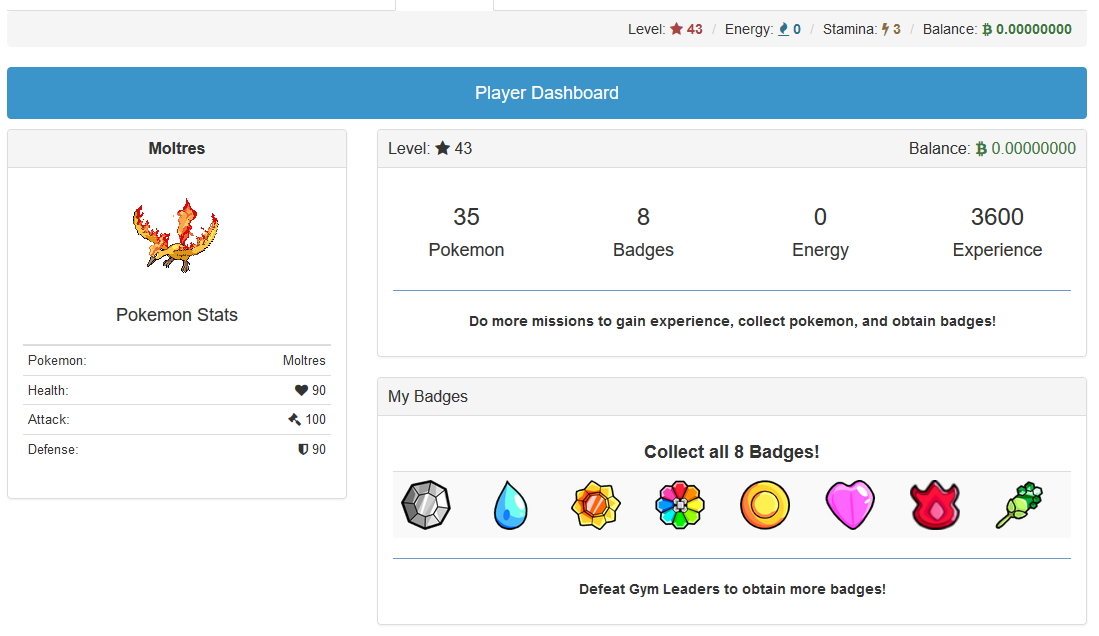The height and width of the screenshot is (636, 1099).
Task: Click the green Bitcoin icon in top bar
Action: pos(987,29)
